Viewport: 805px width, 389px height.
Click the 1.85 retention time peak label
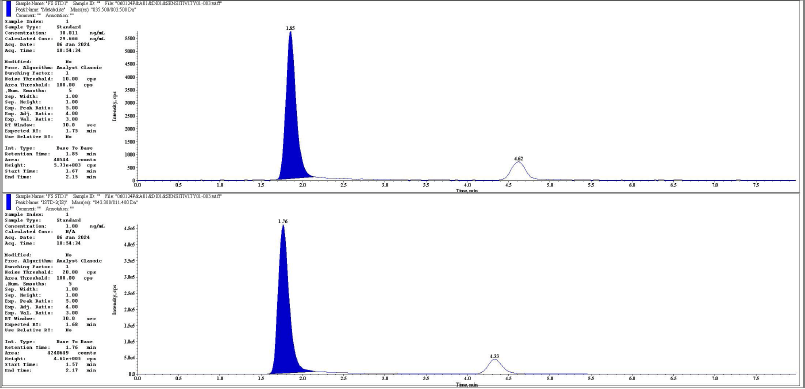[290, 29]
